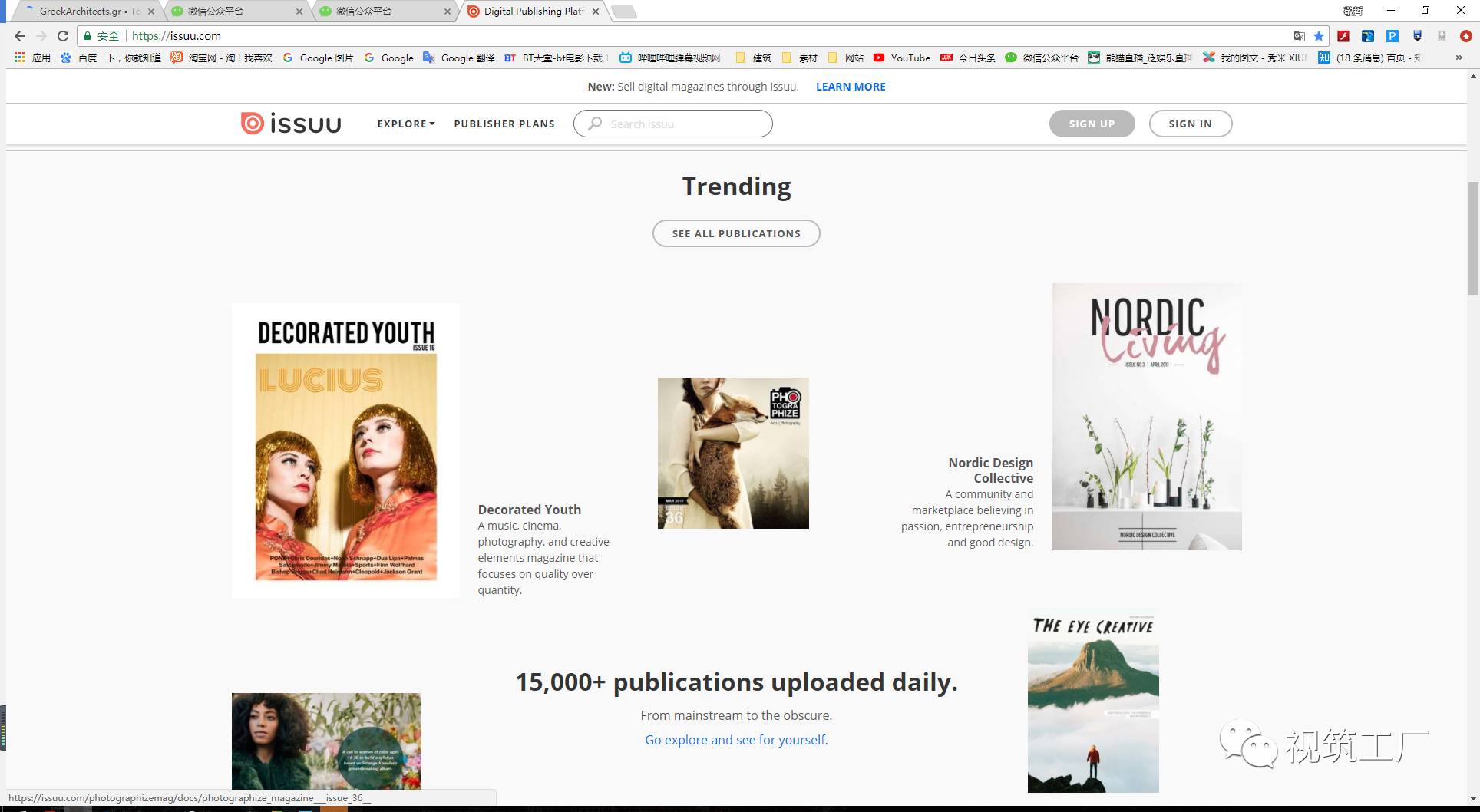Screen dimensions: 1480x812
Task: Open the Decorated Youth title link
Action: (x=530, y=510)
